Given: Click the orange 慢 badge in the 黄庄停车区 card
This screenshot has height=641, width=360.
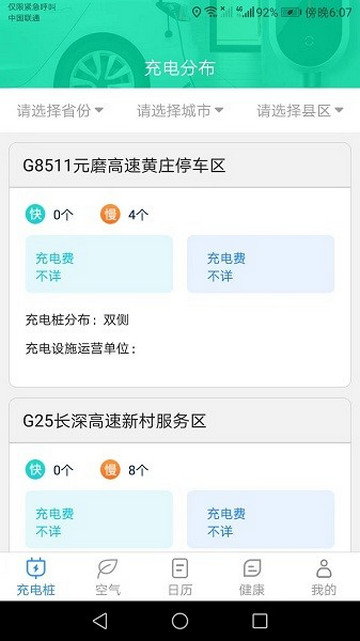Looking at the screenshot, I should (x=110, y=214).
